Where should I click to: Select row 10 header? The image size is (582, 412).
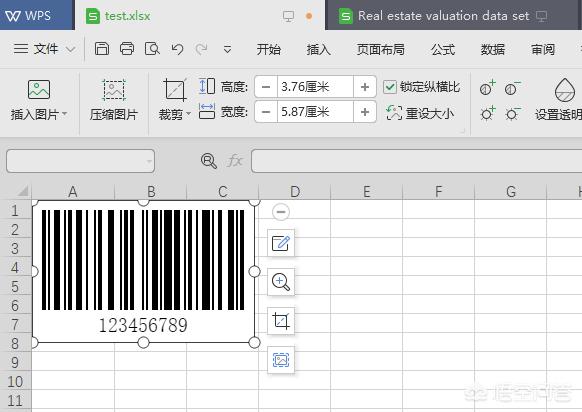[x=15, y=381]
